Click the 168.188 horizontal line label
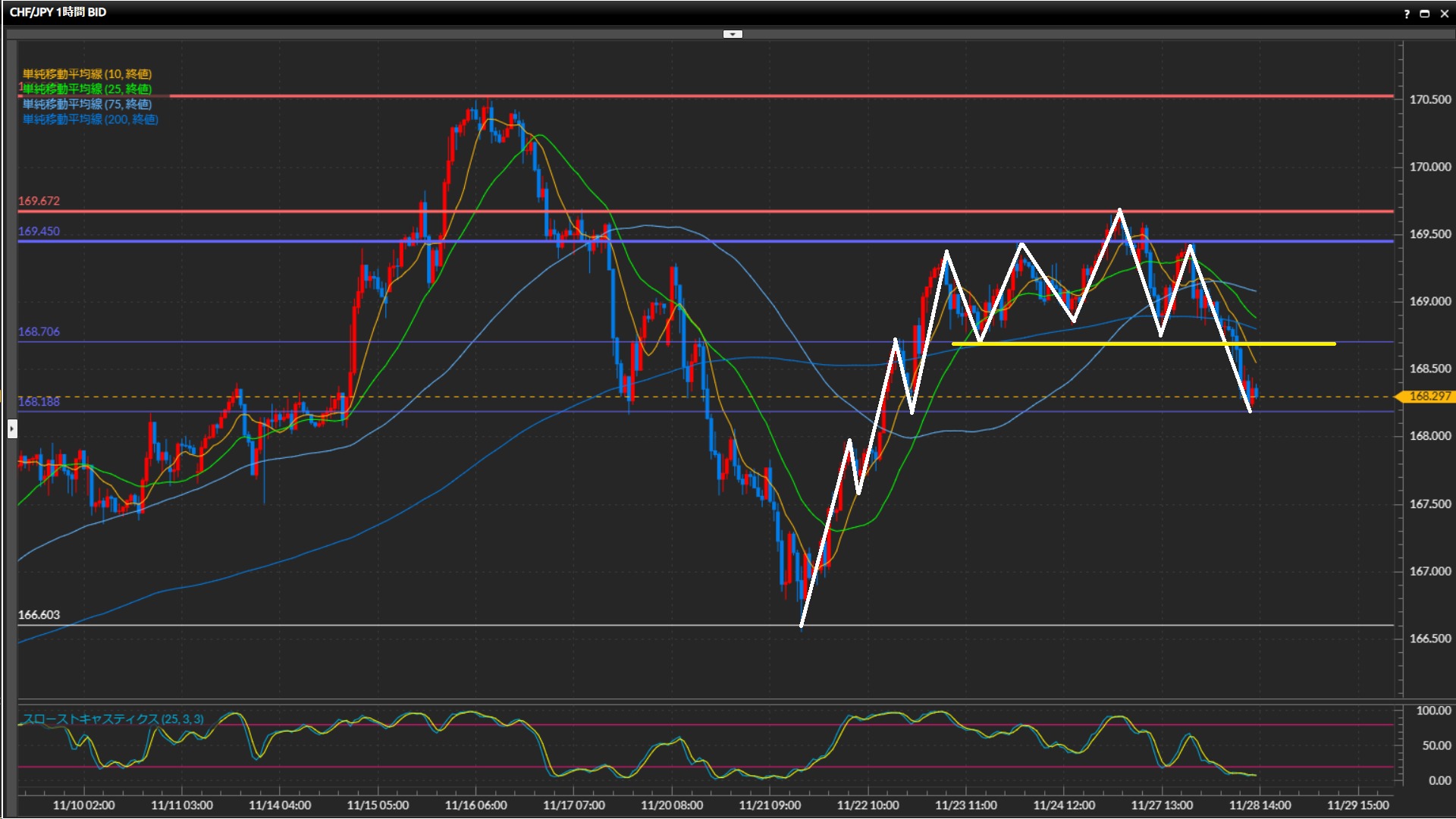The width and height of the screenshot is (1456, 819). coord(39,402)
